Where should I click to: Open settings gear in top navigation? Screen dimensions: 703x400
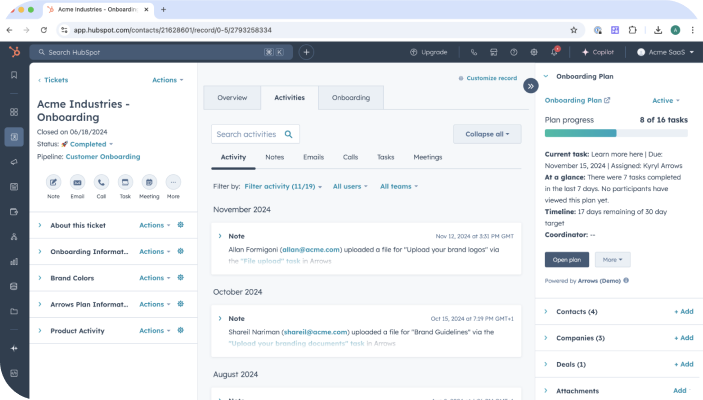click(x=534, y=52)
